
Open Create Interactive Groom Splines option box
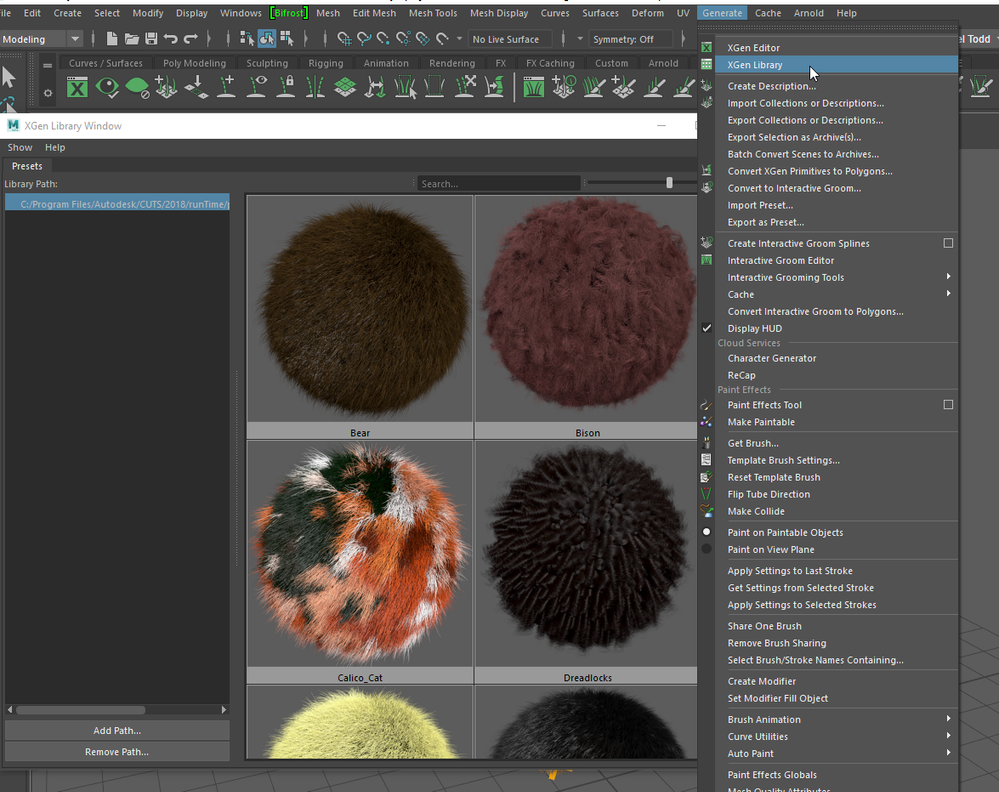[948, 243]
